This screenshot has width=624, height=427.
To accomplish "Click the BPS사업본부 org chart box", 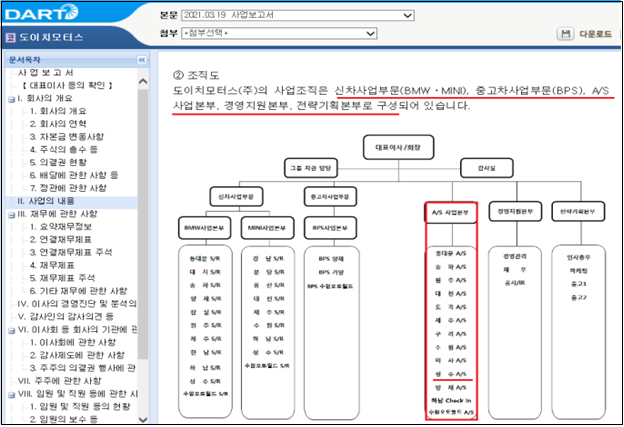I will [x=330, y=228].
